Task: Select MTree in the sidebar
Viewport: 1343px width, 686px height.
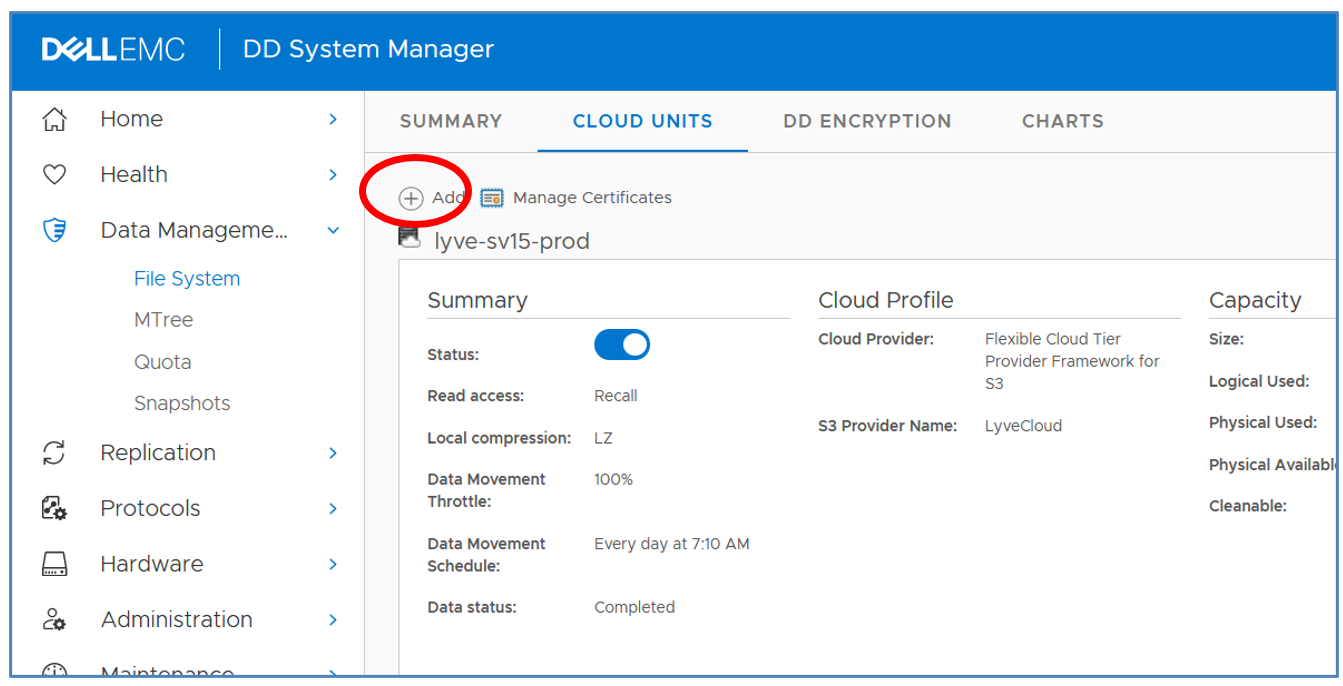Action: pos(163,320)
